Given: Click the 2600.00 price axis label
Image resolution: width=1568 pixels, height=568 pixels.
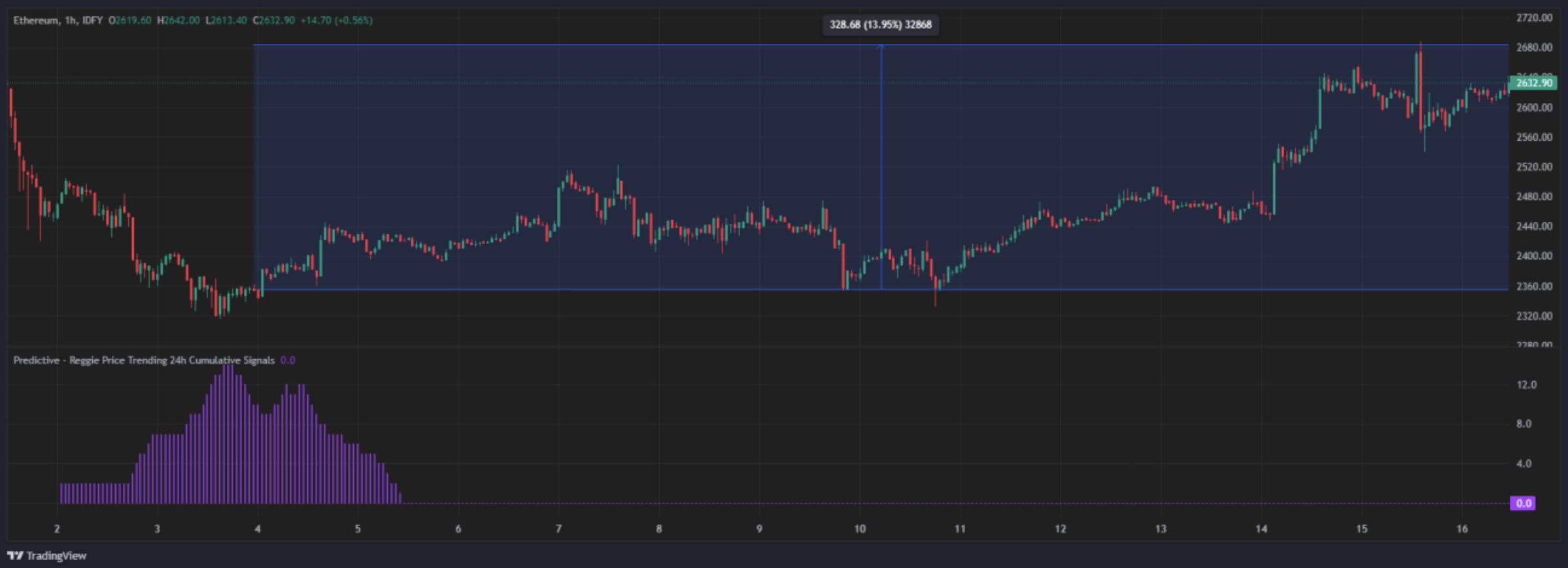Looking at the screenshot, I should (1534, 107).
